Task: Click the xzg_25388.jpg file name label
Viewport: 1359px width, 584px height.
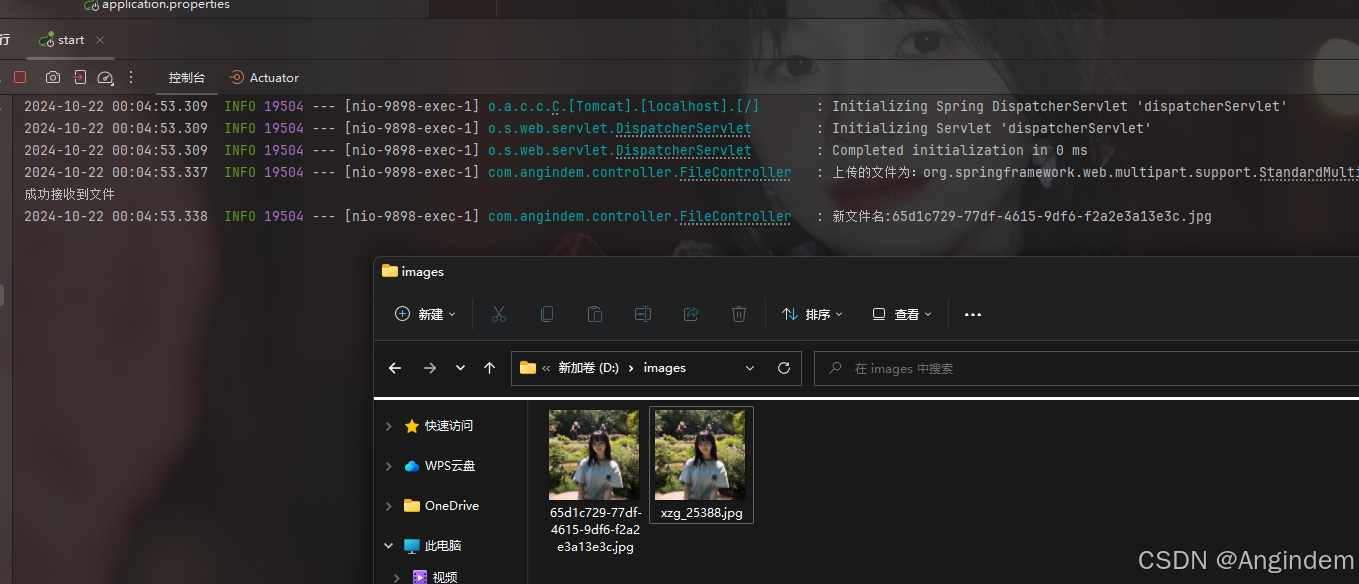Action: [x=702, y=513]
